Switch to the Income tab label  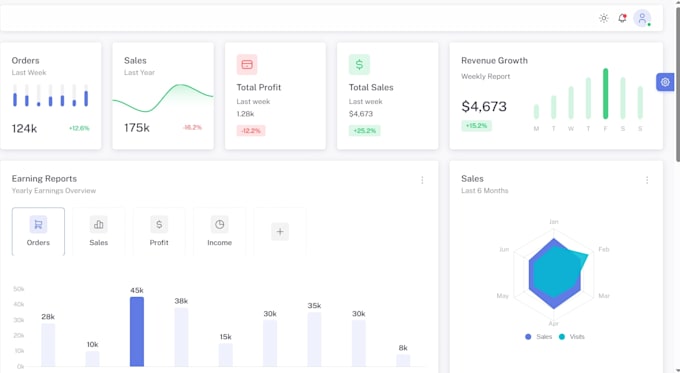click(x=219, y=242)
